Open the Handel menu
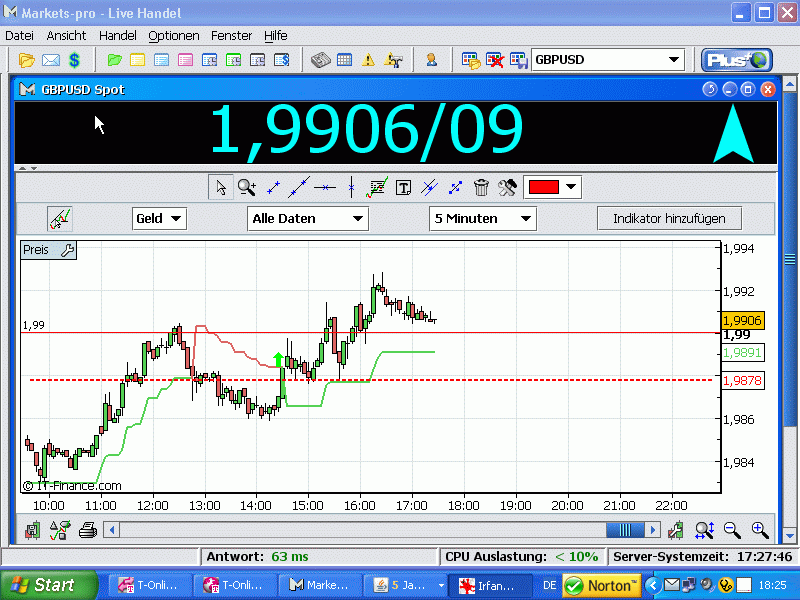800x600 pixels. [117, 36]
